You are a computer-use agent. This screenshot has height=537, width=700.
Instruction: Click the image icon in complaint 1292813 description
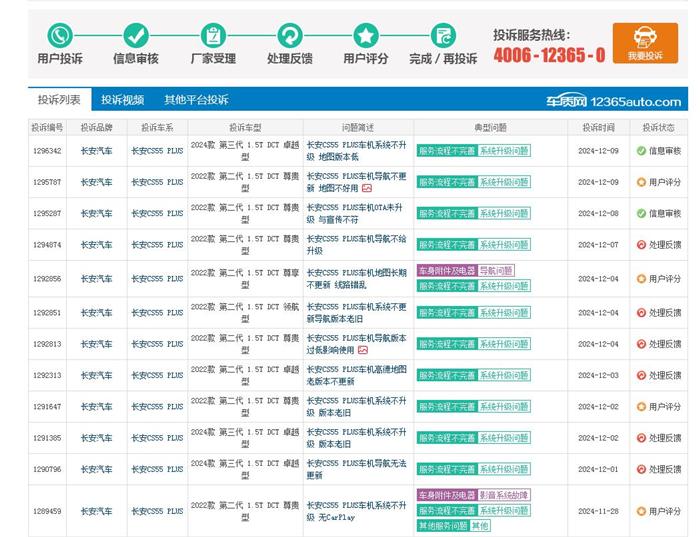click(363, 350)
